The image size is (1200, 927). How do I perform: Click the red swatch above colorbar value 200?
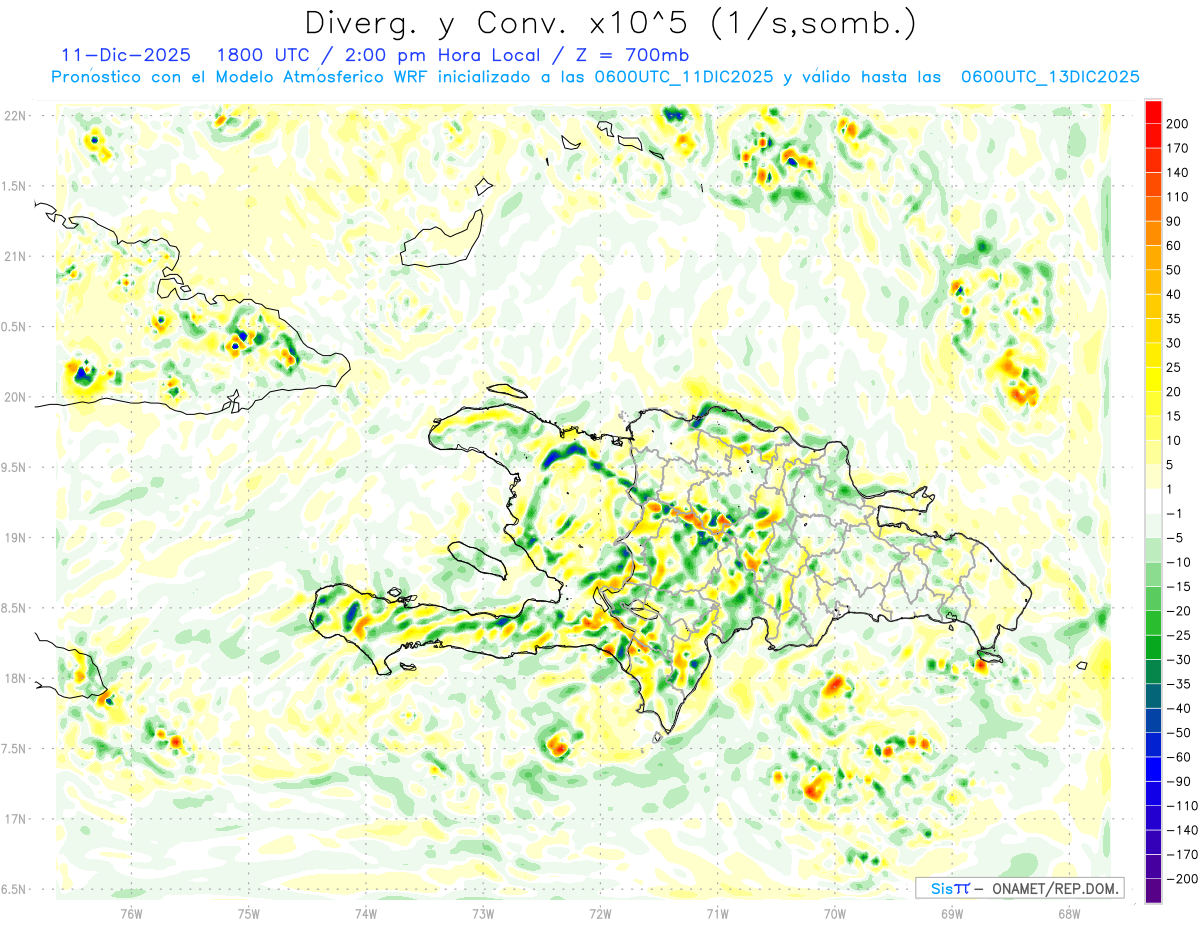(x=1153, y=112)
